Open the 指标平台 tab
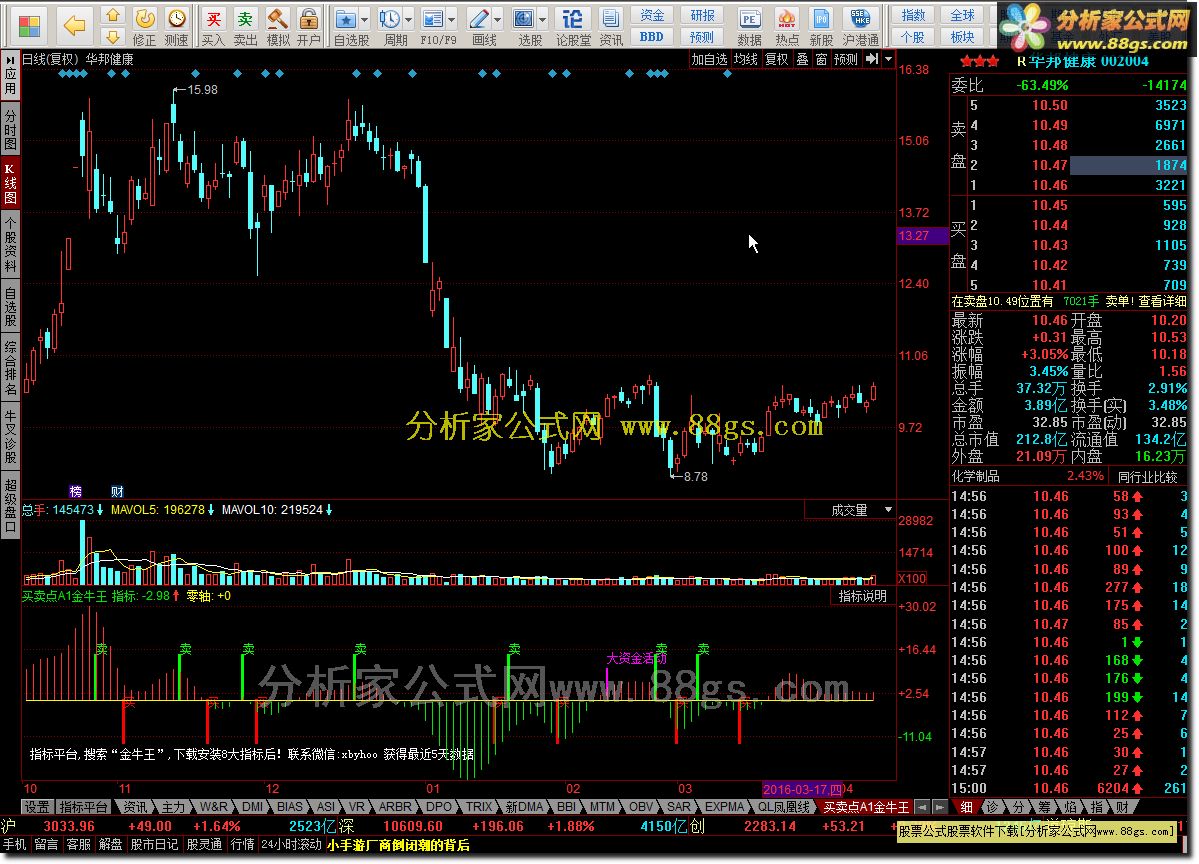Viewport: 1199px width, 864px height. 83,807
